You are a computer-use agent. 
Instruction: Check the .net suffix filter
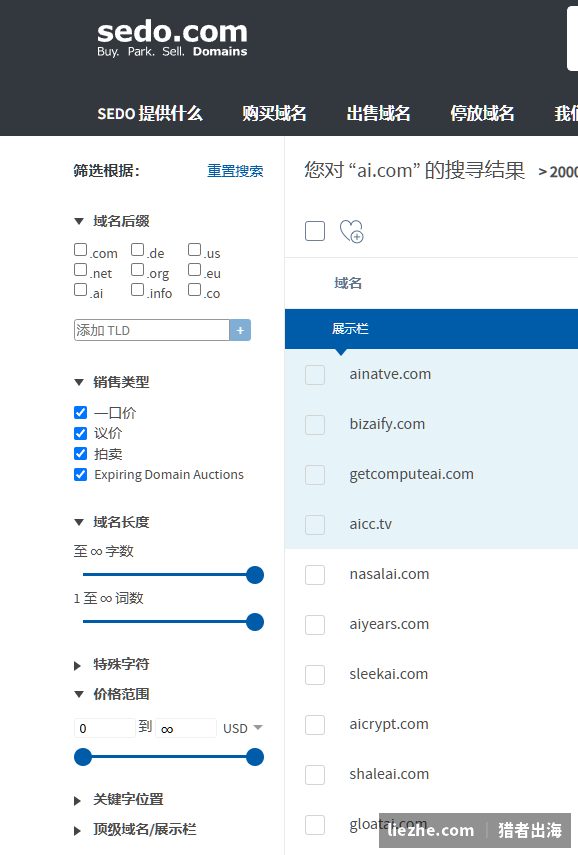81,270
